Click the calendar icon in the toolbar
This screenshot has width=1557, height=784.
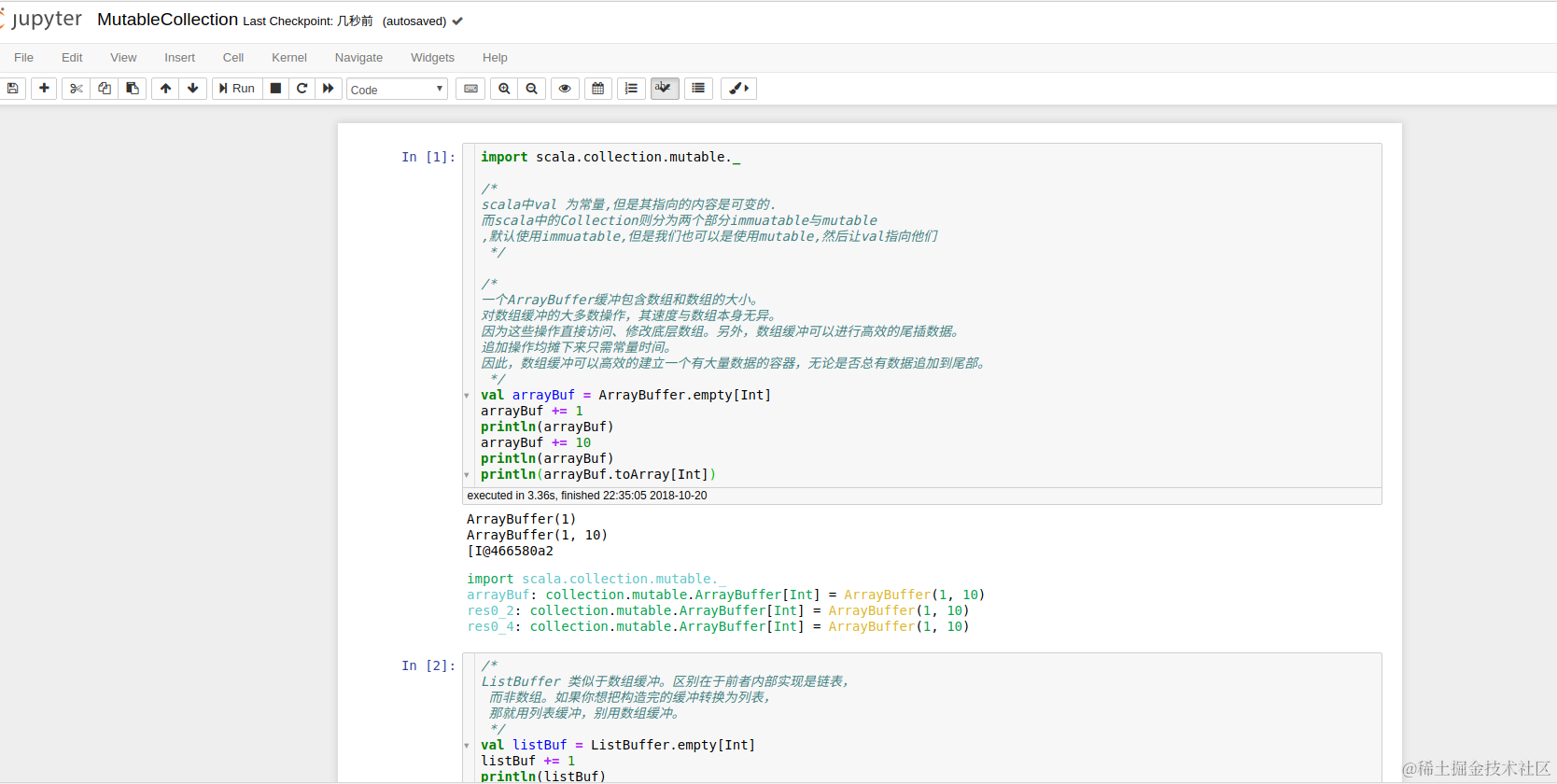coord(598,89)
